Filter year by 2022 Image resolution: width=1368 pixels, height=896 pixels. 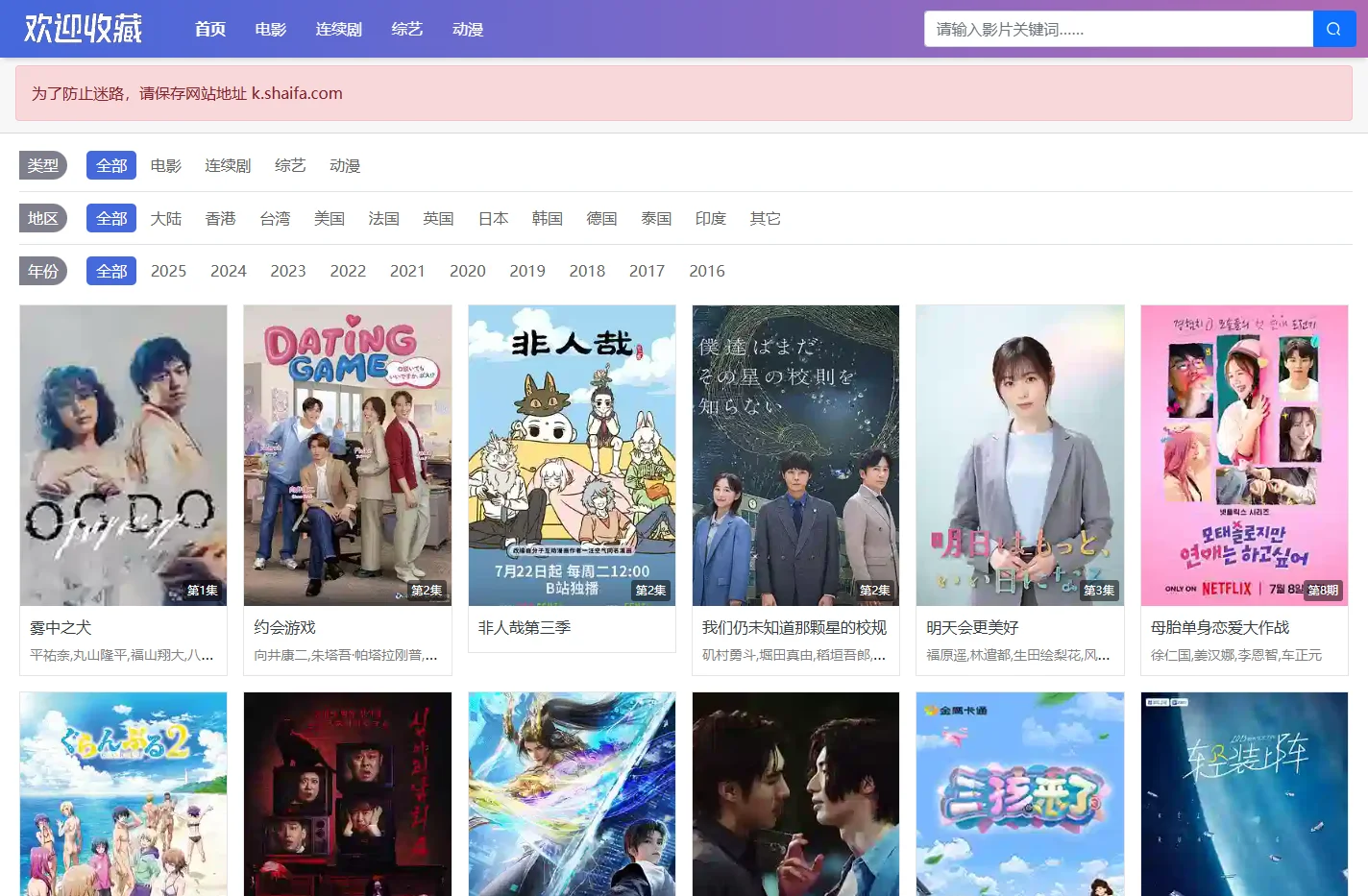pos(348,271)
